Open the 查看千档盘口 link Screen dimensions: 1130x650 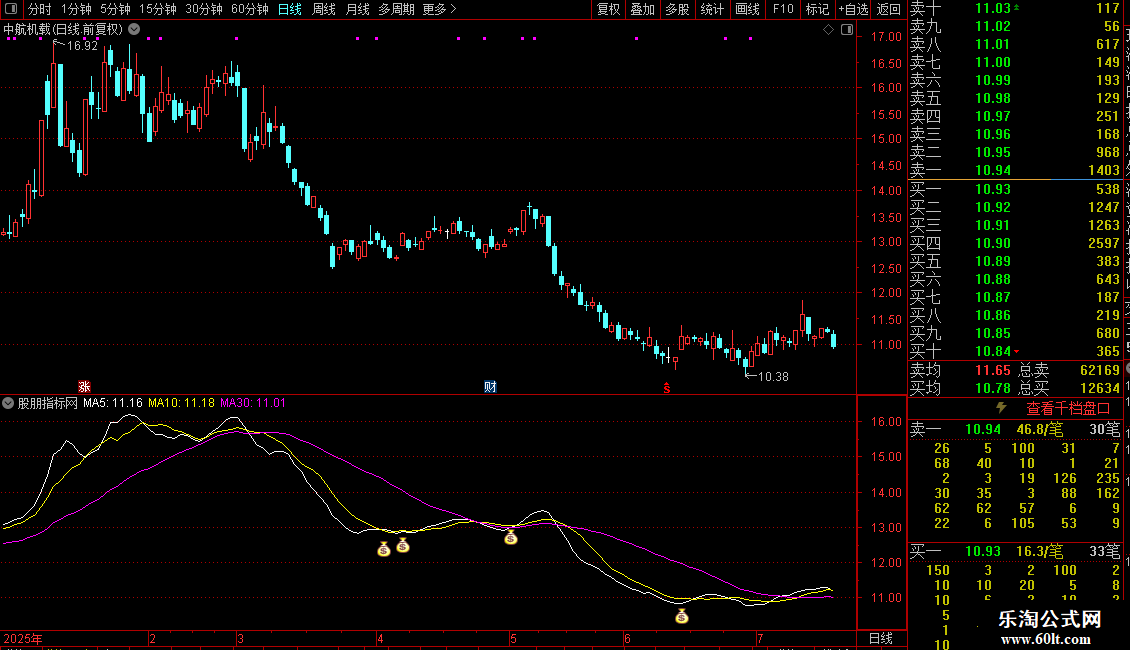point(1068,409)
